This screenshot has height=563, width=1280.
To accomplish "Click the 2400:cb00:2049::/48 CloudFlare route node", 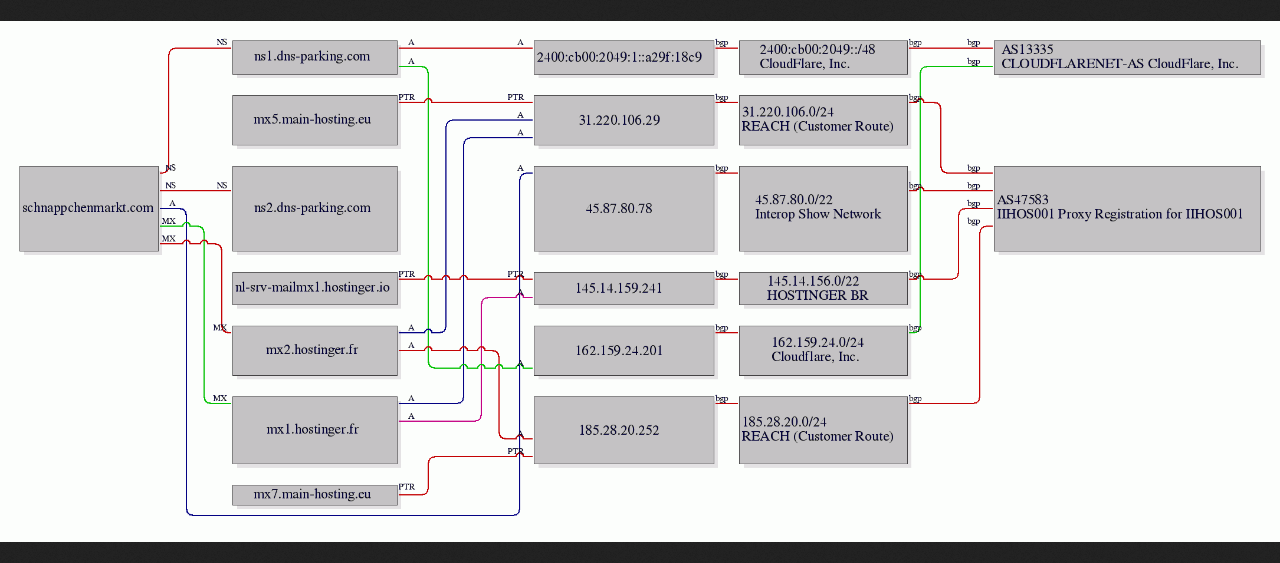I will [x=823, y=57].
